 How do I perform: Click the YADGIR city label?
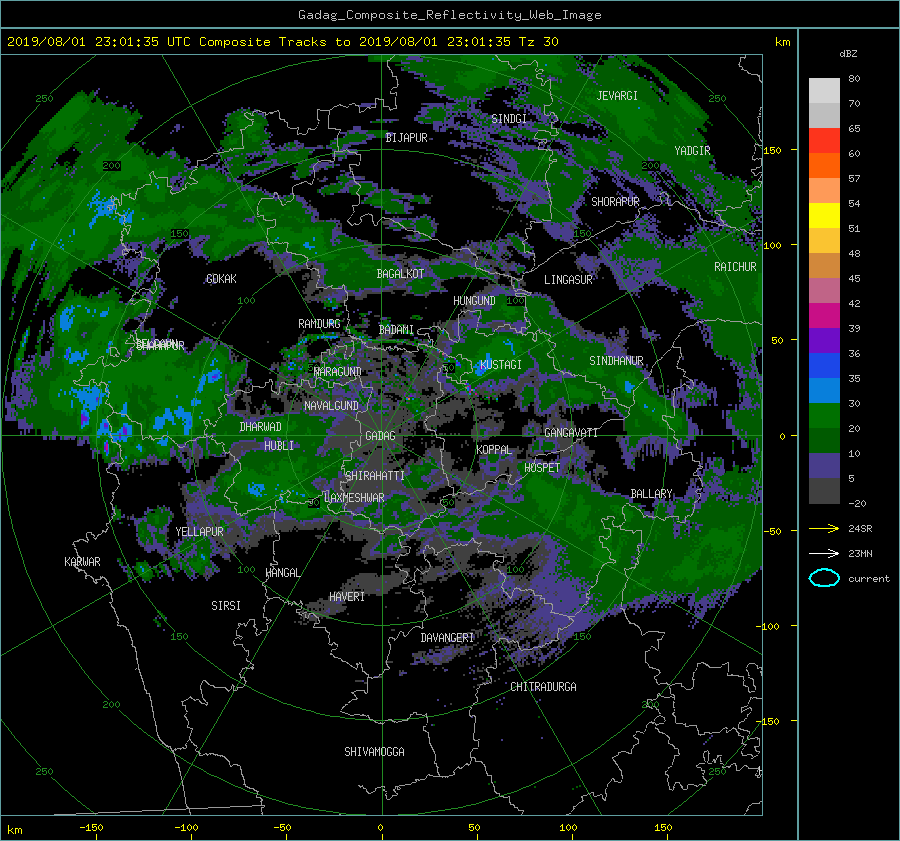pos(692,151)
